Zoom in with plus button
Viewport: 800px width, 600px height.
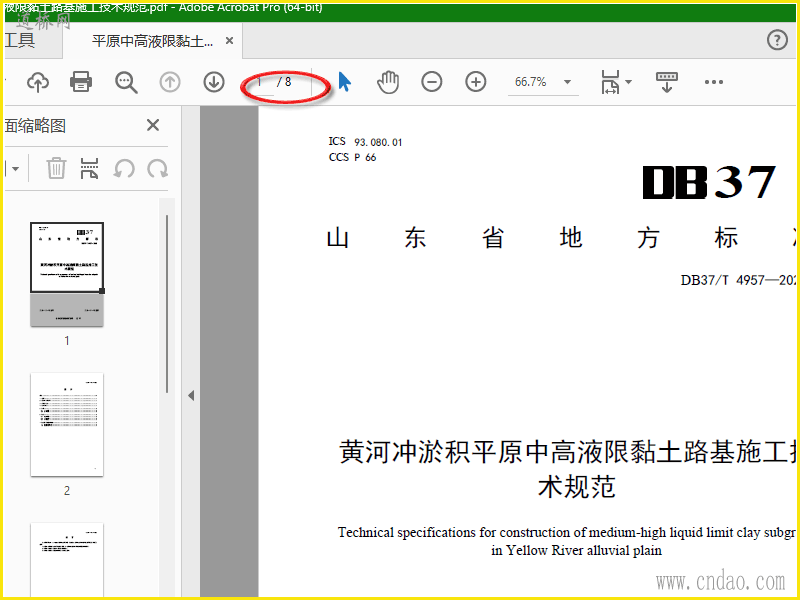tap(476, 82)
